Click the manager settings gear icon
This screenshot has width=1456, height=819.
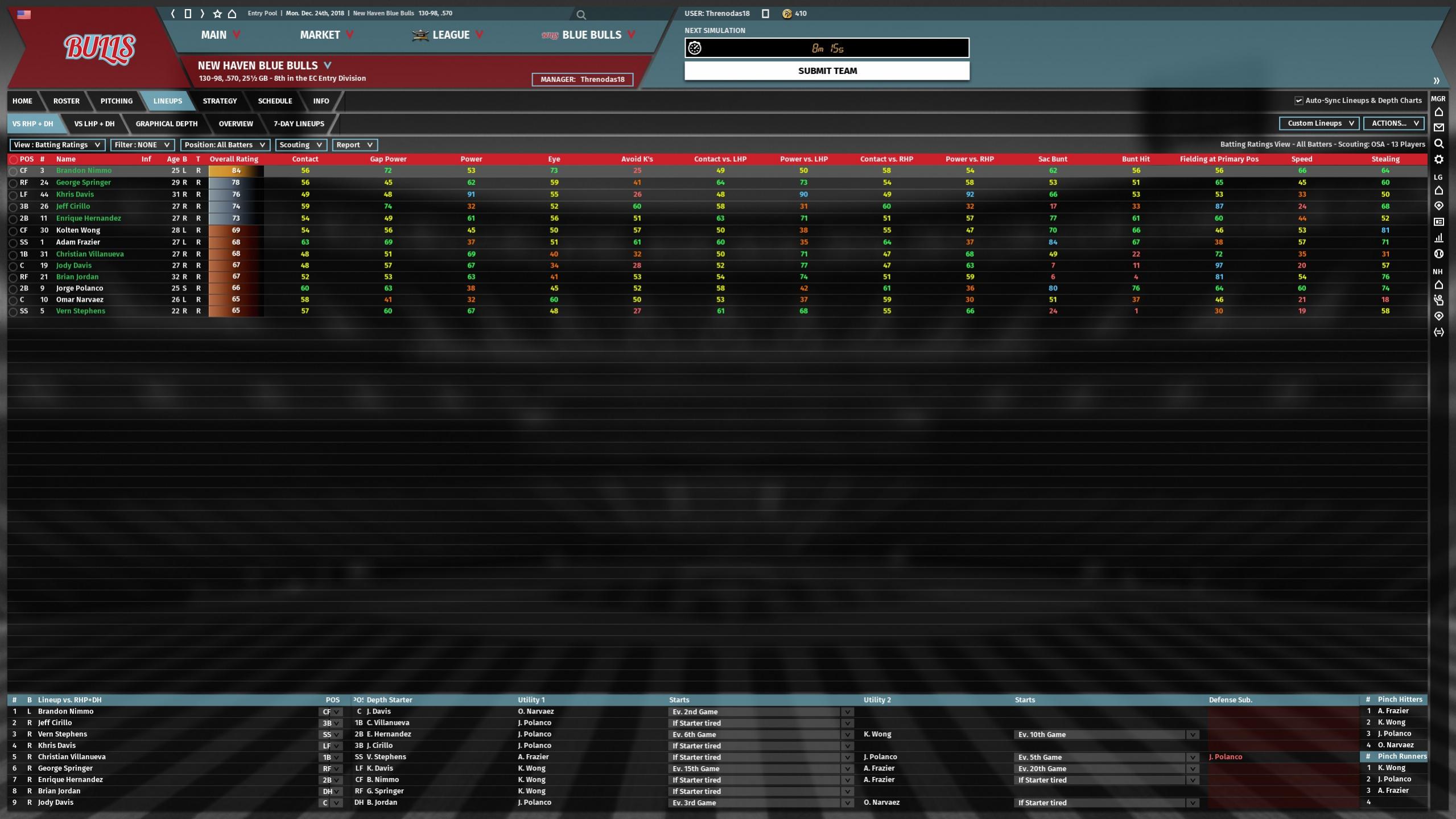[x=1439, y=159]
